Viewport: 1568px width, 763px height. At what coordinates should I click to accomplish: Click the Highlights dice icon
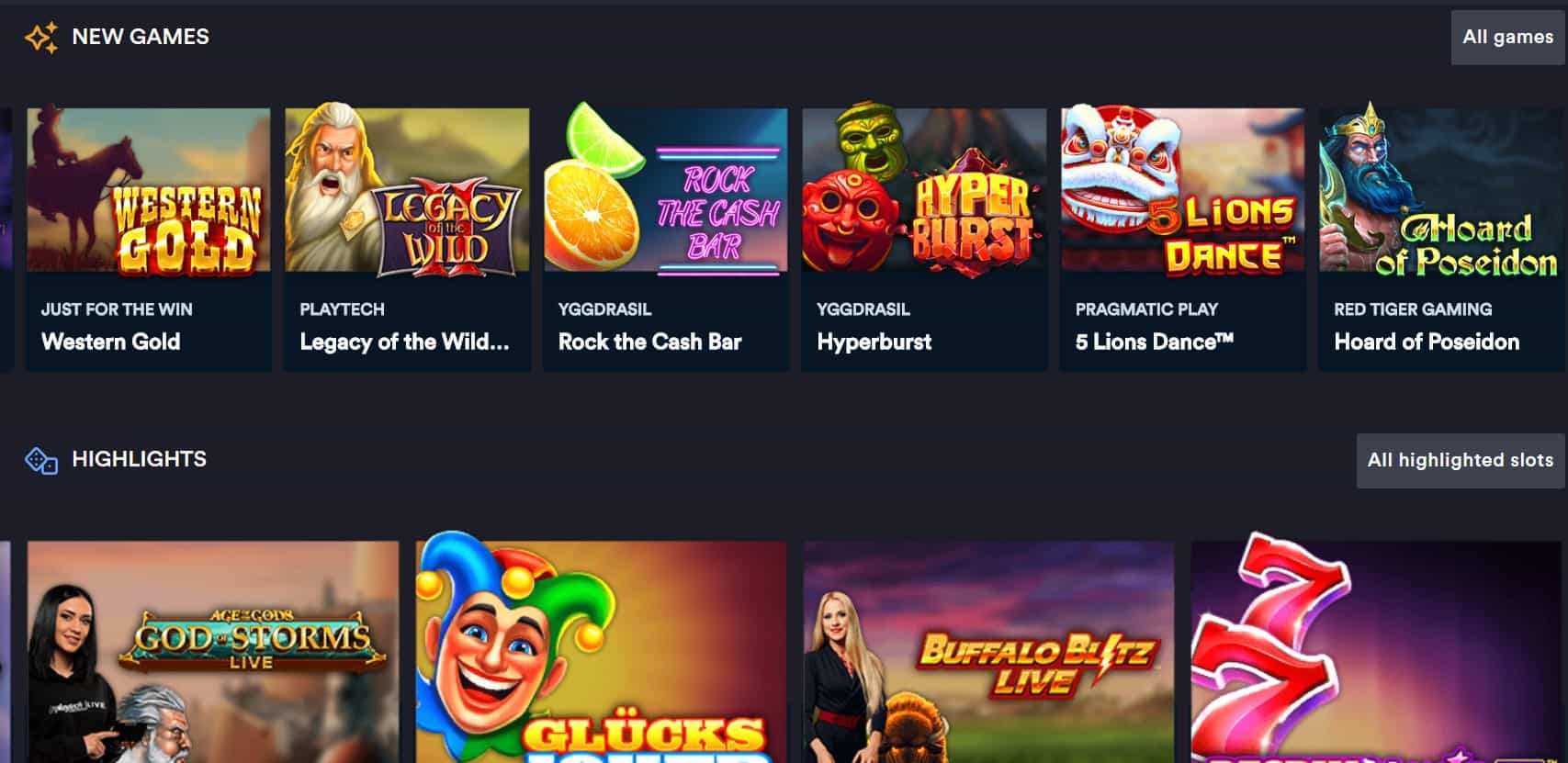click(x=41, y=460)
